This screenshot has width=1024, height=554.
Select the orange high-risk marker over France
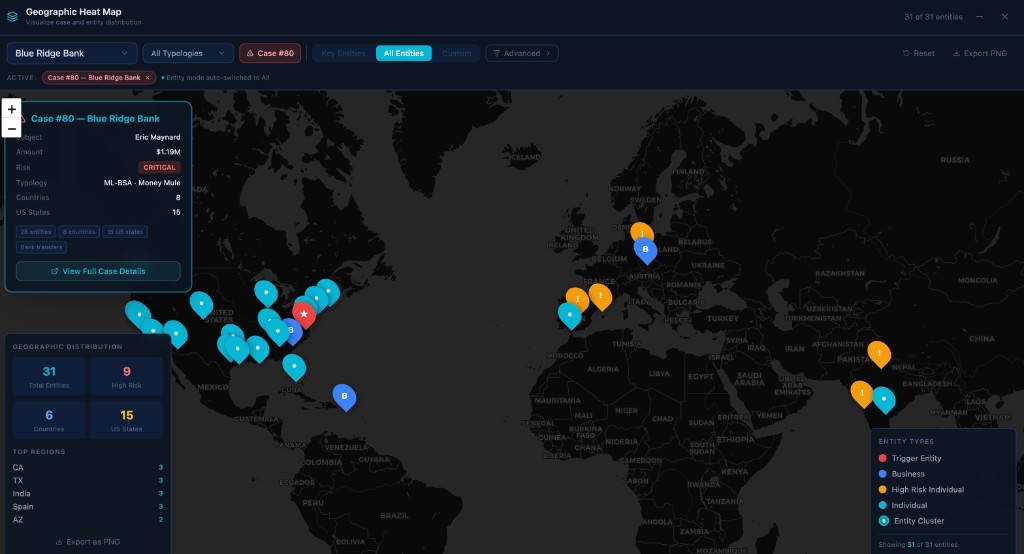point(600,295)
